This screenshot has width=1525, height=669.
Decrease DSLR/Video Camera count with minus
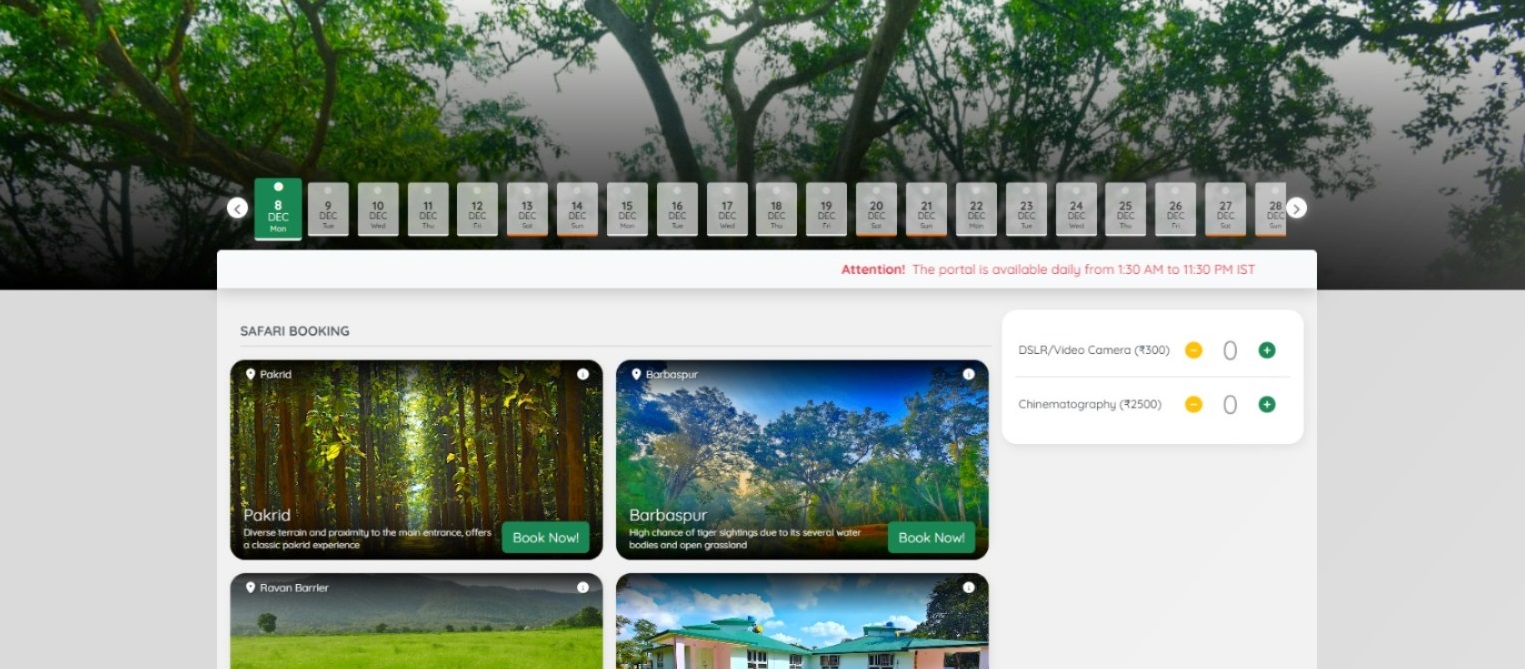coord(1193,350)
